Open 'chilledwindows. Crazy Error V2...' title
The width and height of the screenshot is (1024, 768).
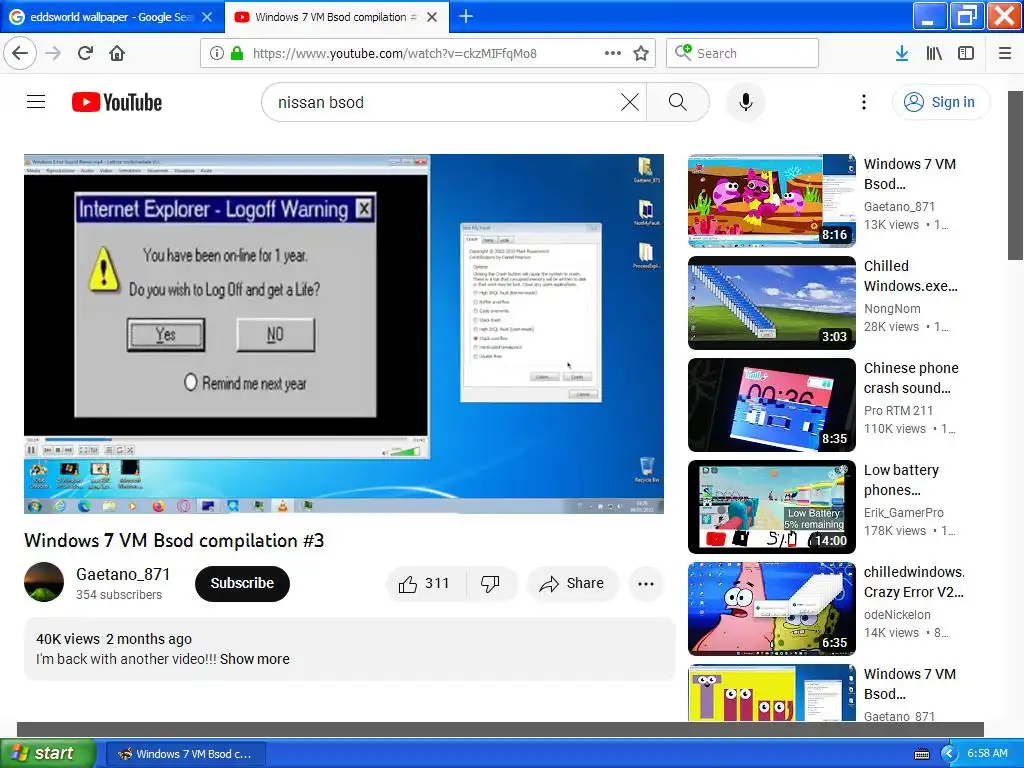coord(914,582)
